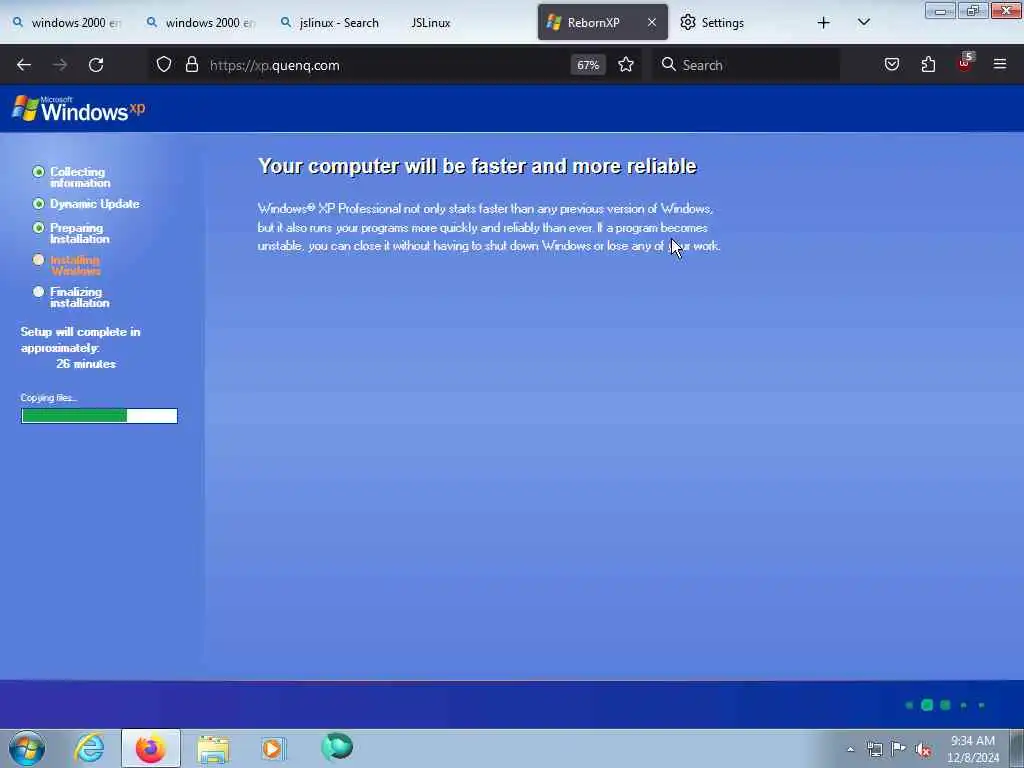Image resolution: width=1024 pixels, height=768 pixels.
Task: Click the '26 minutes' remaining text
Action: tap(86, 364)
